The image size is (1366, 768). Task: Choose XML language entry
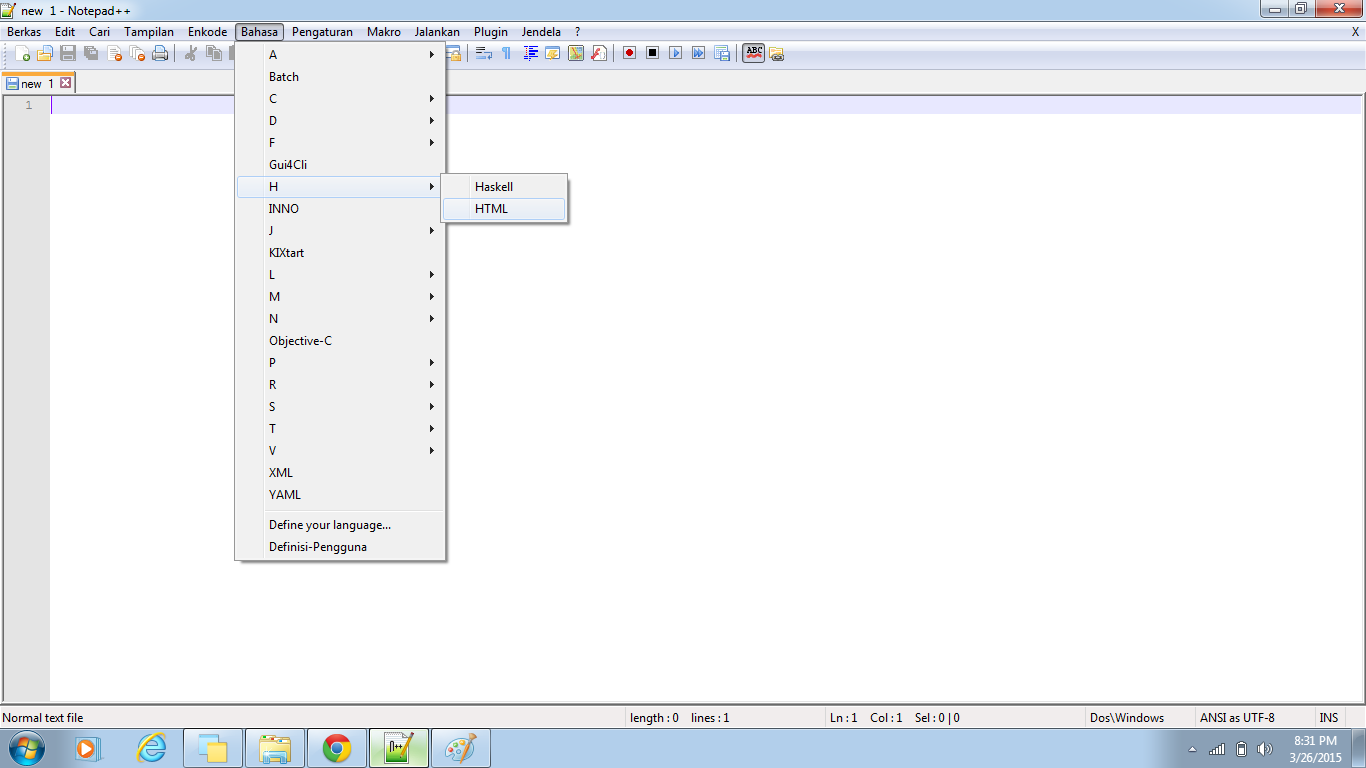coord(340,473)
